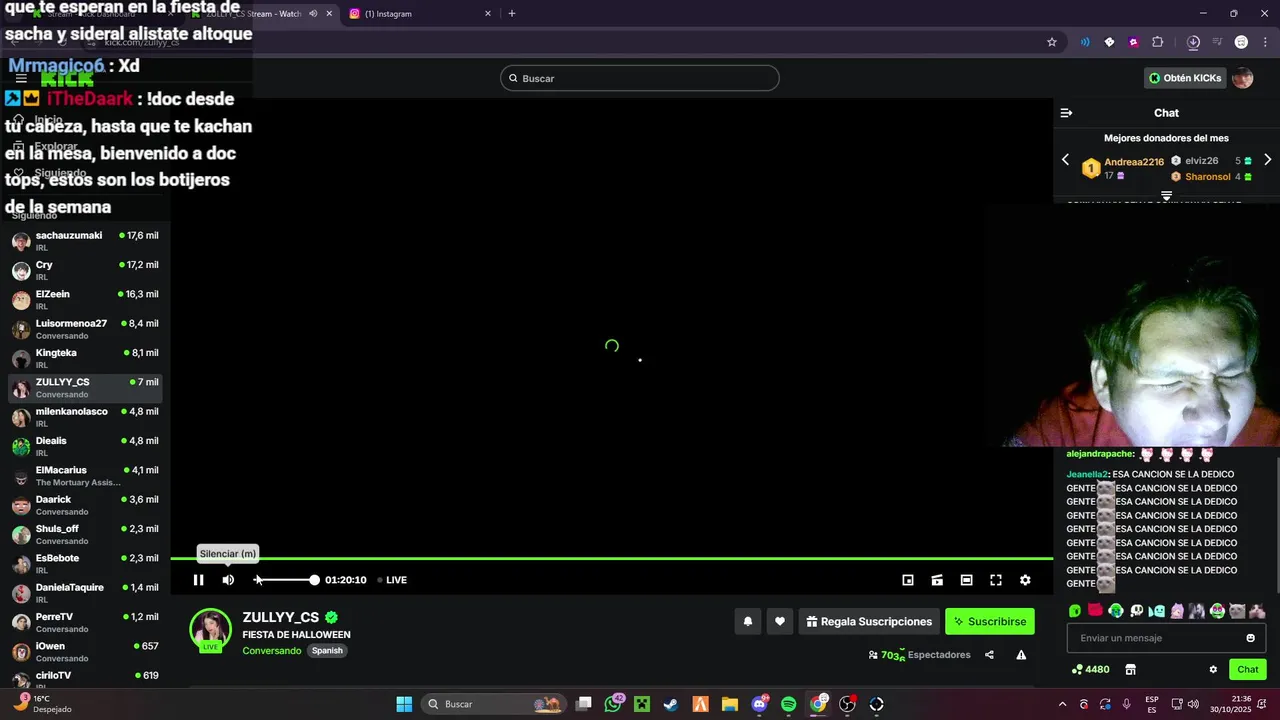Screen dimensions: 1280x720
Task: Open Chrome extensions puzzle icon
Action: tap(1158, 42)
